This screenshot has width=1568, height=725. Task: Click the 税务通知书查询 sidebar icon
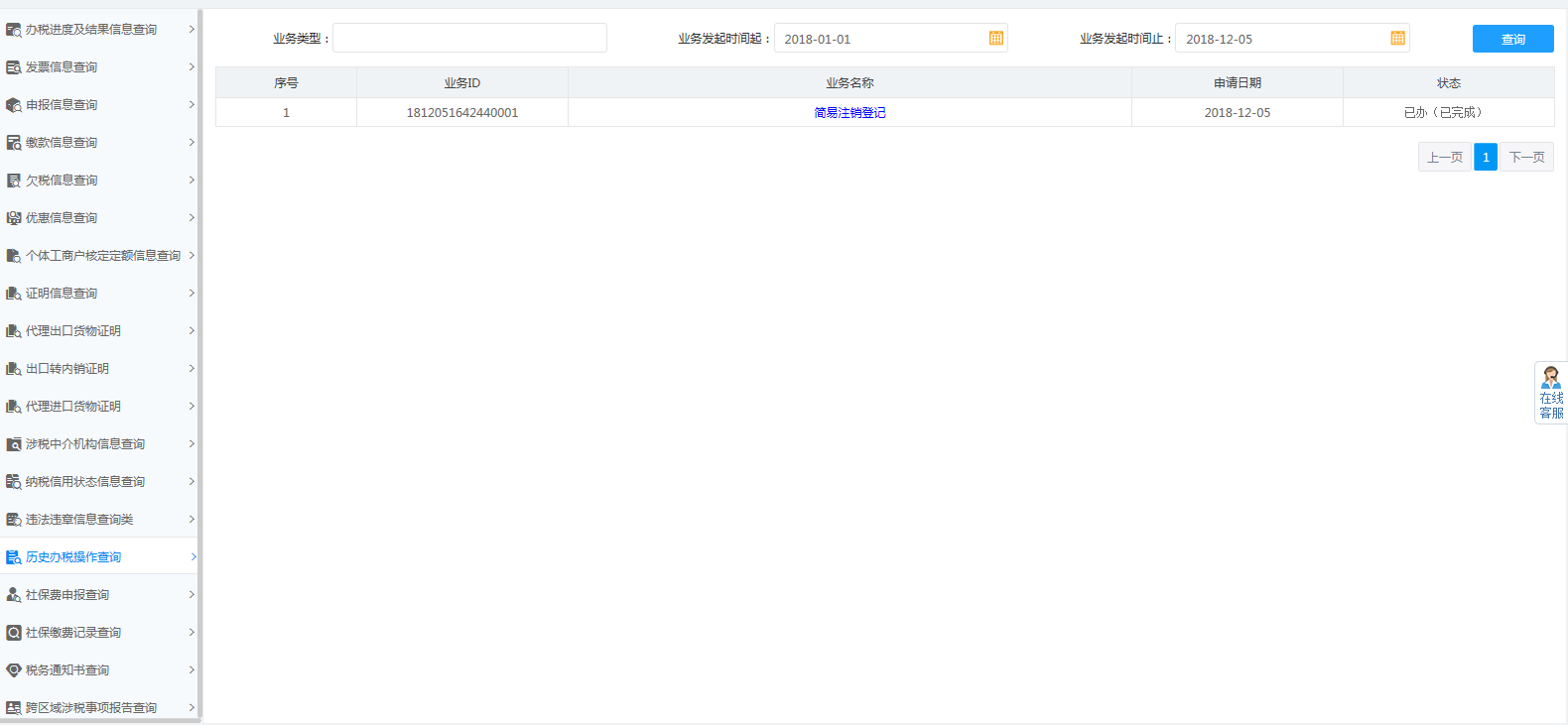point(14,670)
